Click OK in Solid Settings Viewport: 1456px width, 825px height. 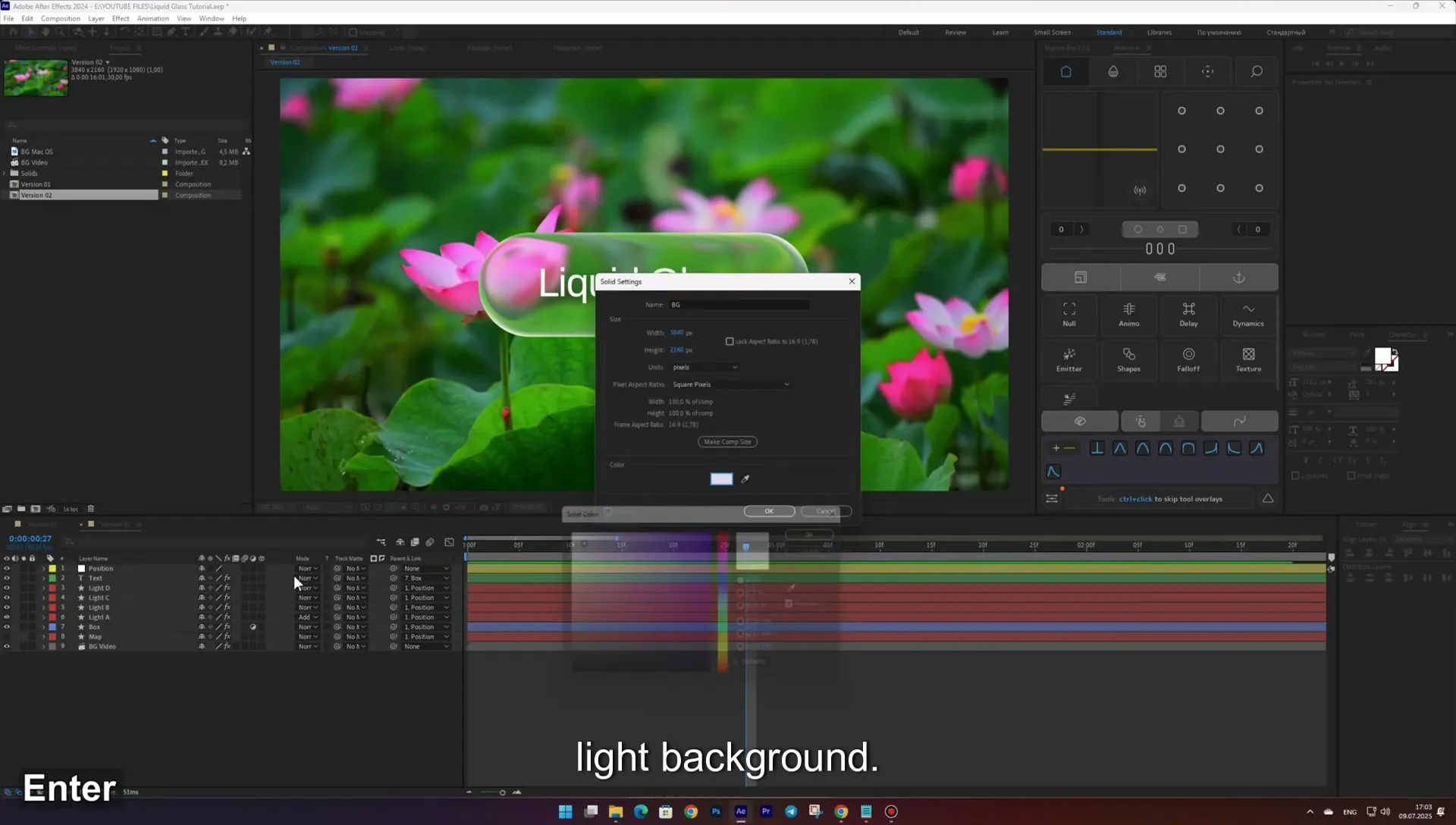tap(769, 511)
